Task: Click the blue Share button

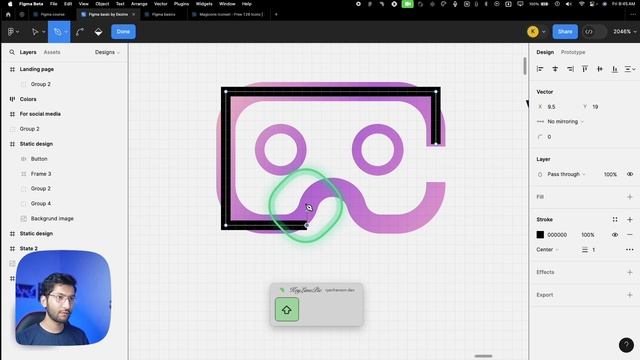Action: coord(565,31)
